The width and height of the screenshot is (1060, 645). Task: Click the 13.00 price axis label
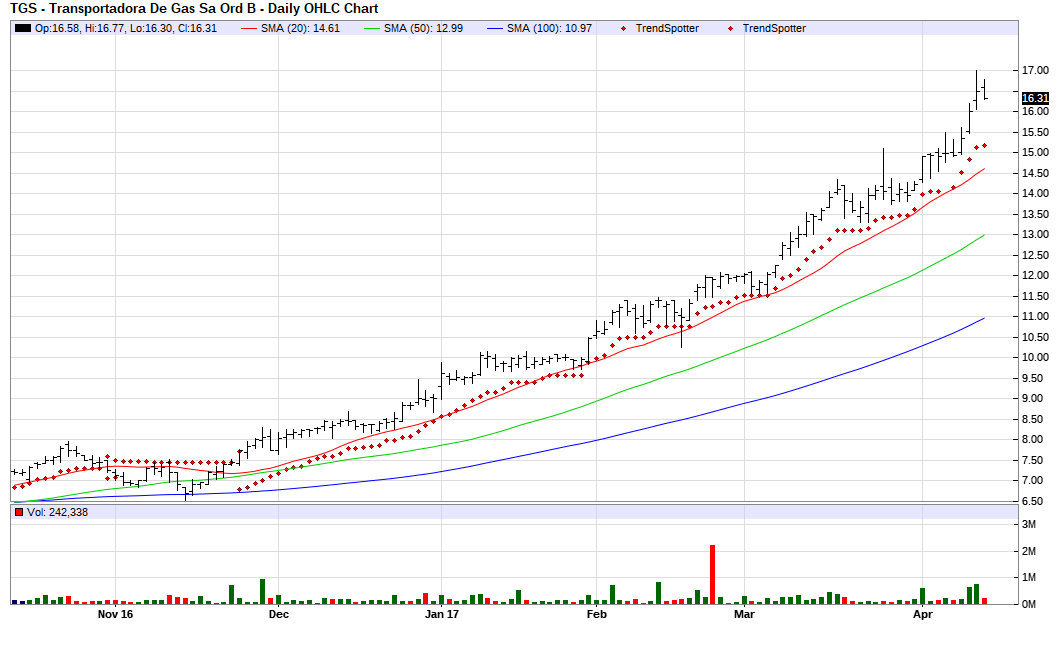1035,235
